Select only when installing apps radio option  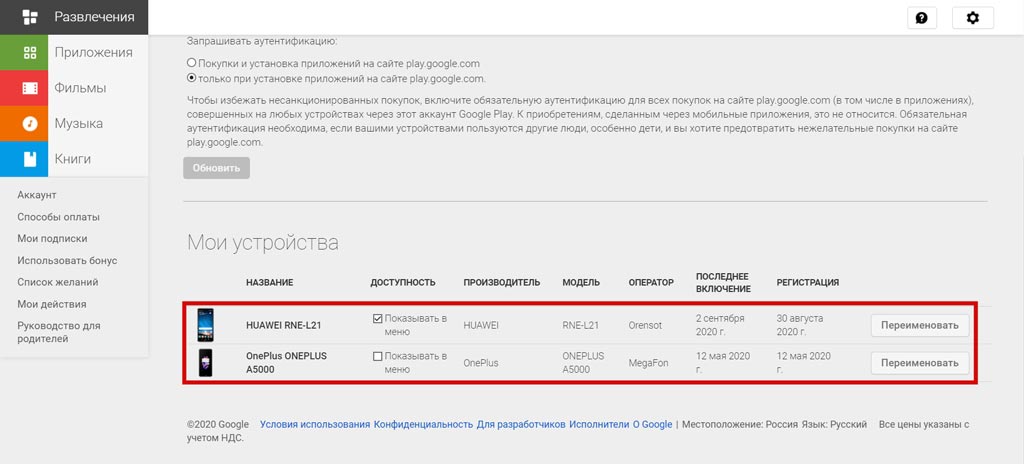(191, 78)
